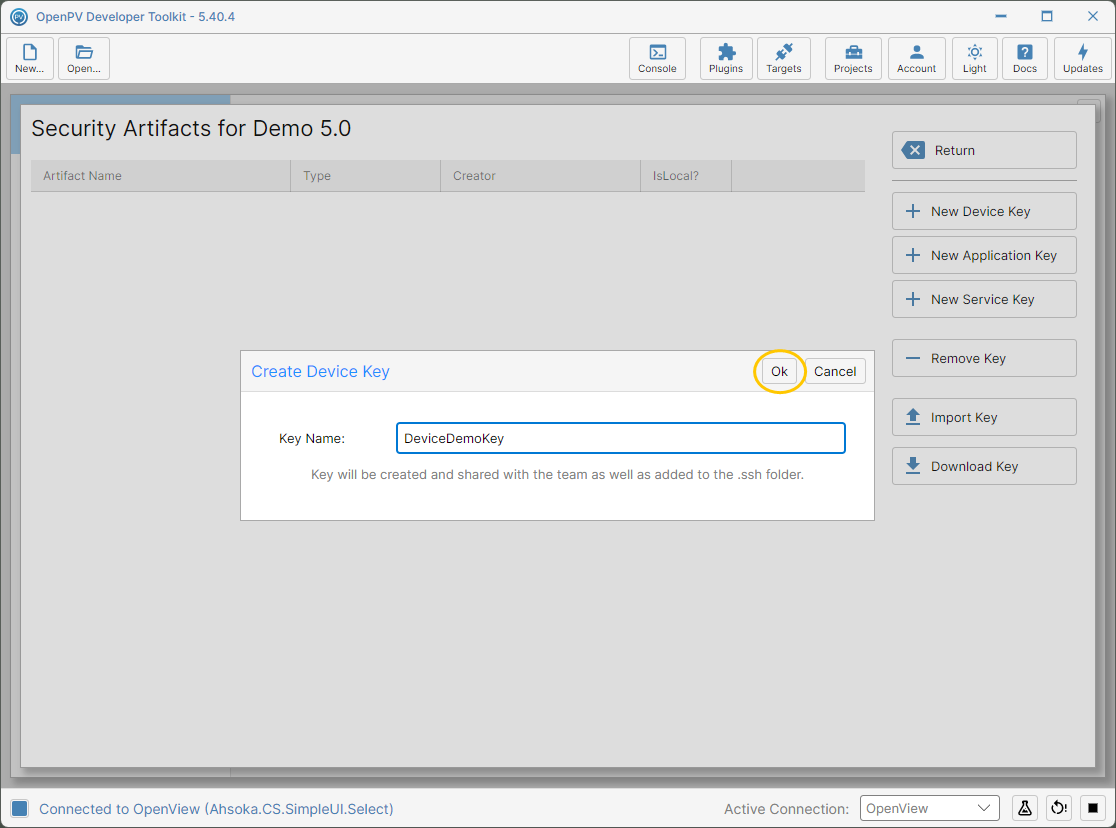
Task: Cancel the Create Device Key dialog
Action: 835,371
